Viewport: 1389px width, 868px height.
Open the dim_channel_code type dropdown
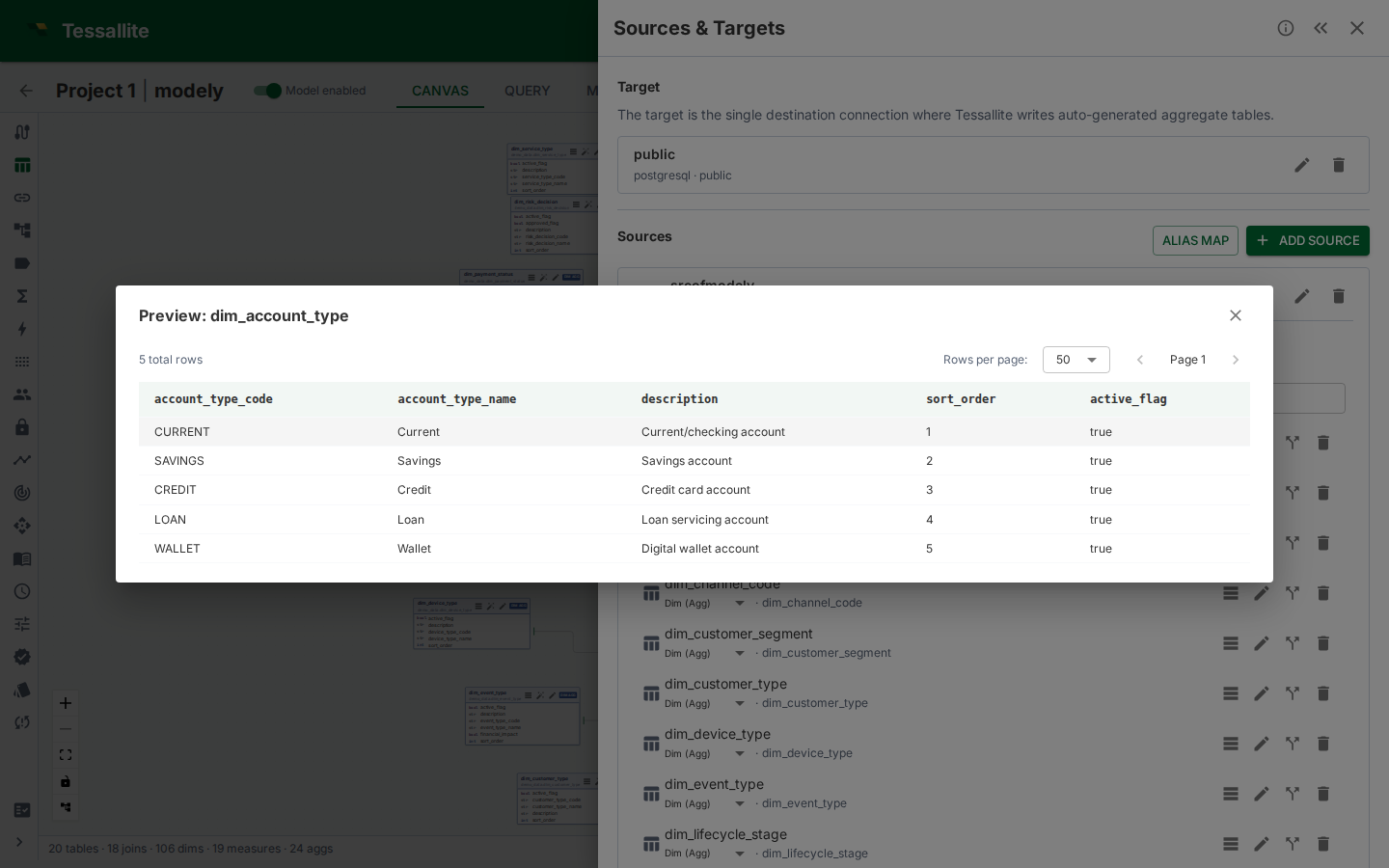click(705, 603)
